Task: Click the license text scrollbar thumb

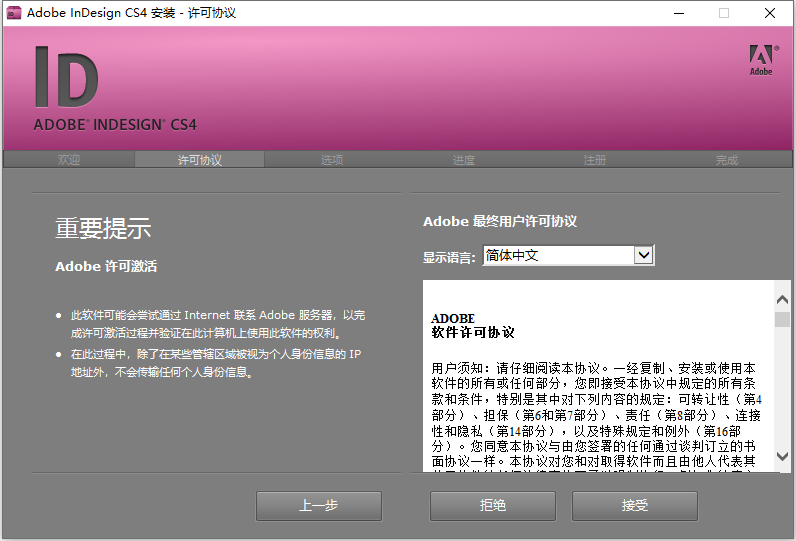Action: pyautogui.click(x=782, y=319)
